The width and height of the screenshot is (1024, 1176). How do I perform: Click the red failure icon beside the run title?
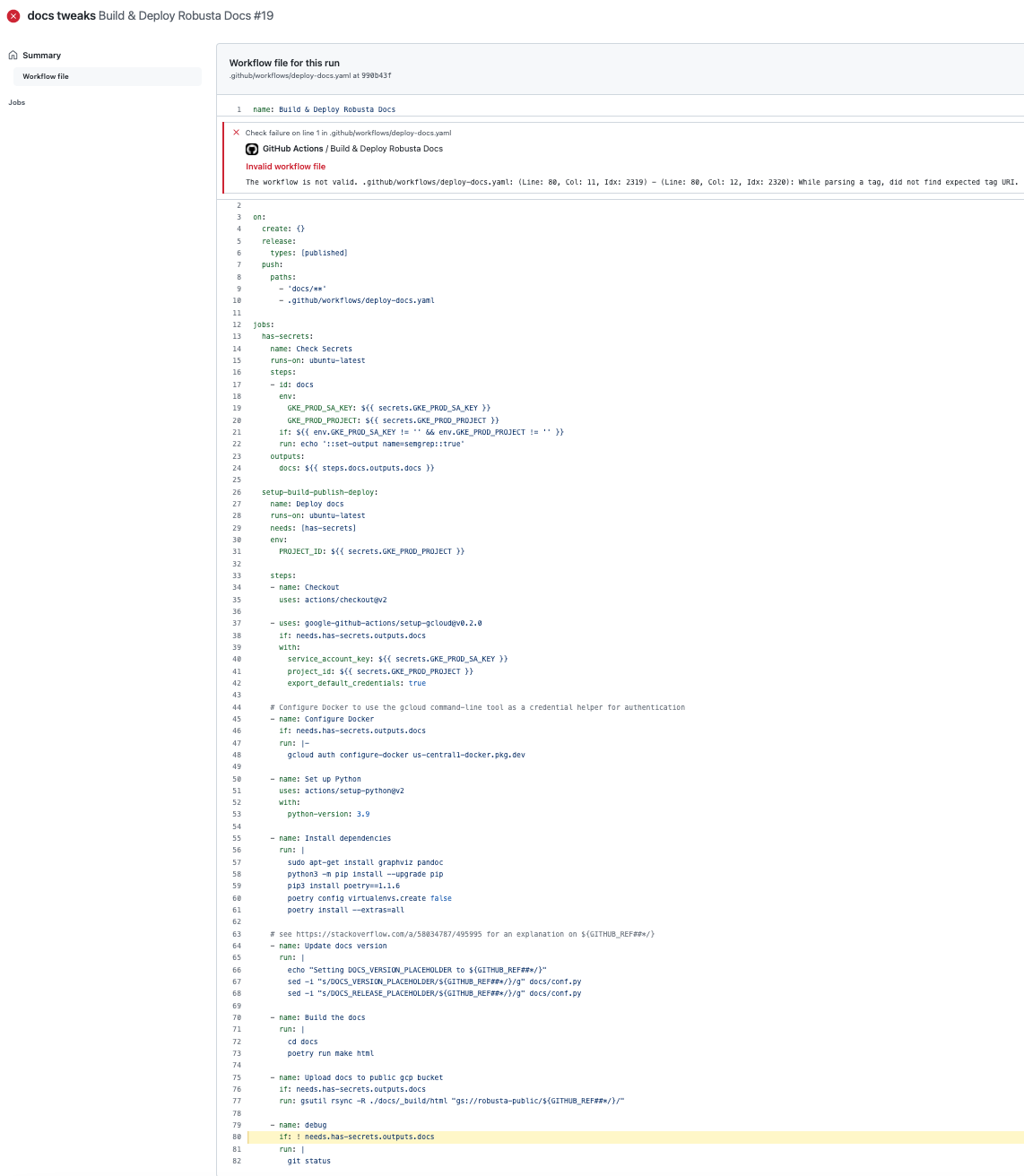click(x=13, y=15)
